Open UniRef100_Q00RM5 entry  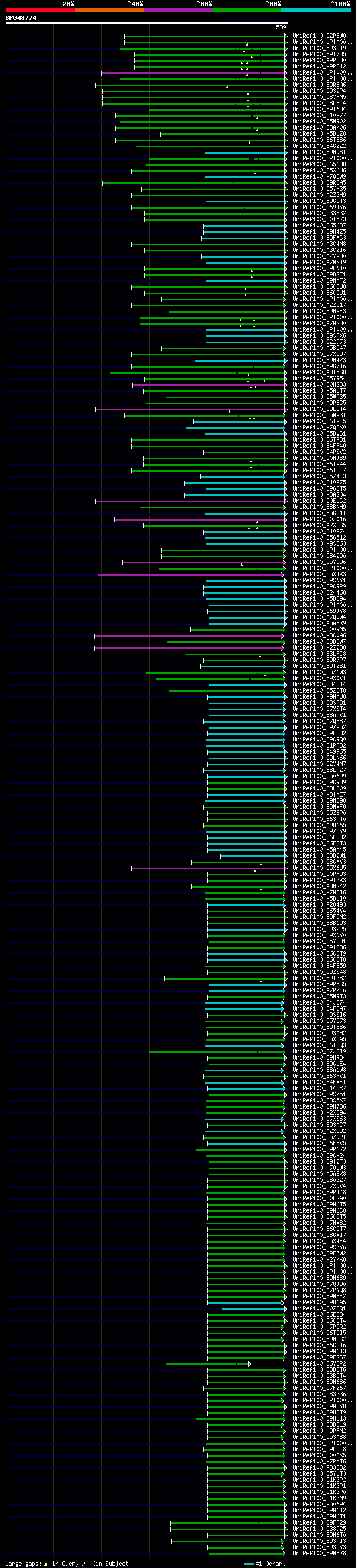[319, 630]
